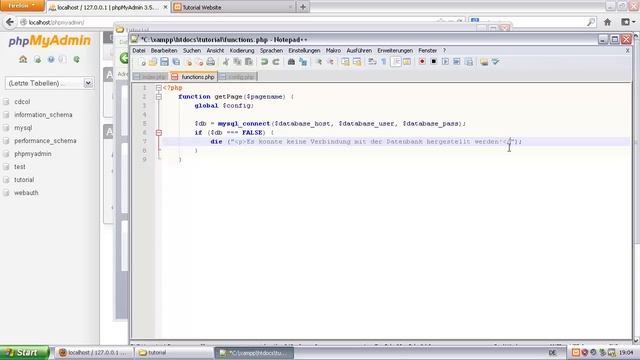Click the Firefox home button
The height and width of the screenshot is (360, 640).
pos(607,22)
